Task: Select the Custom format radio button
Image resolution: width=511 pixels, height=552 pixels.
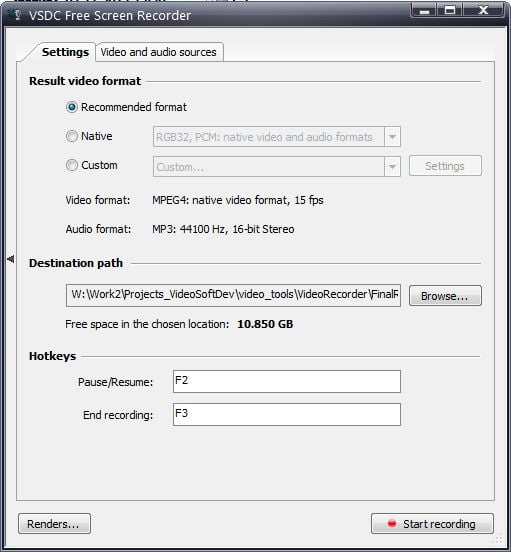Action: [x=72, y=165]
